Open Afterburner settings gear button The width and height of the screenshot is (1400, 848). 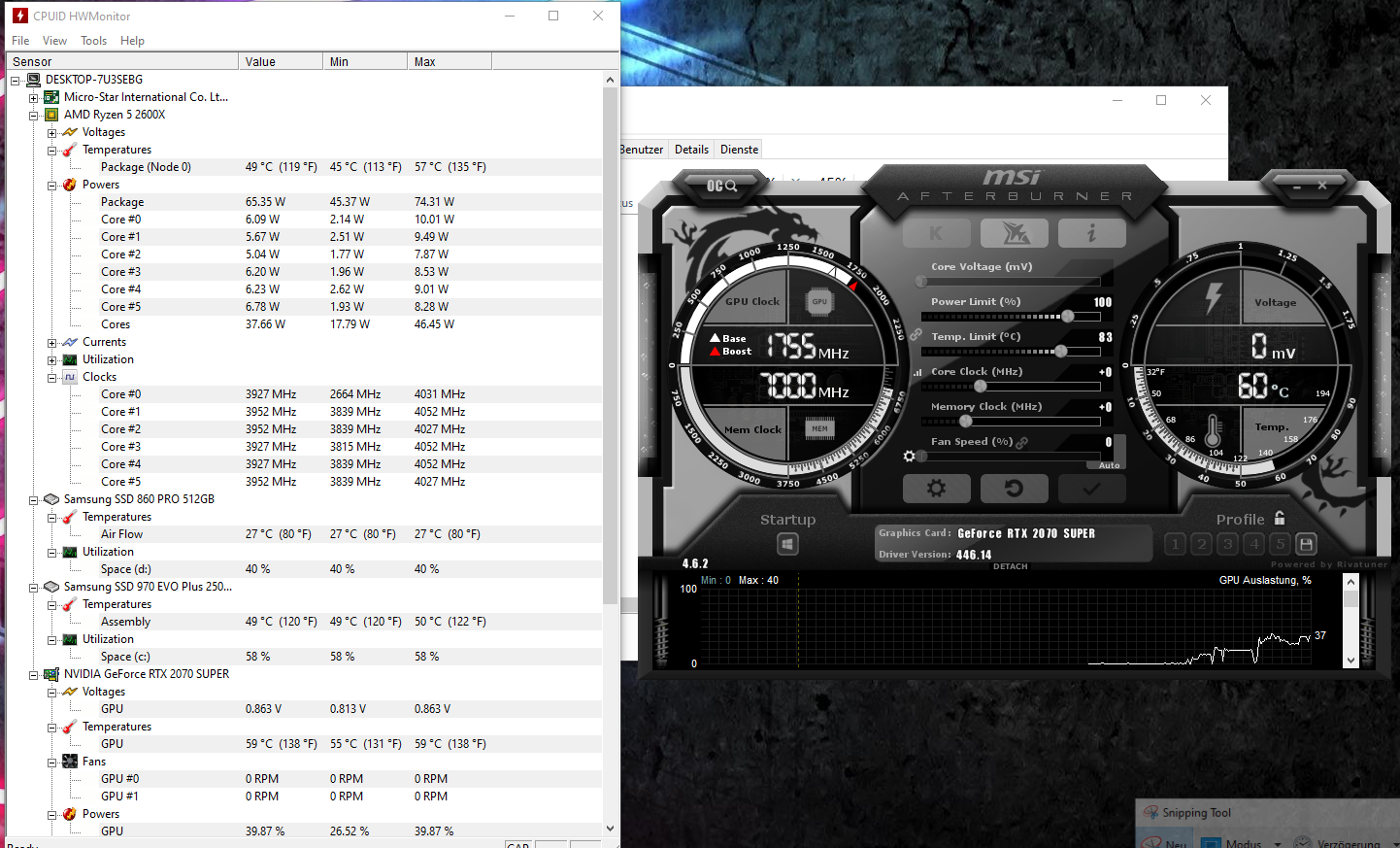point(936,489)
